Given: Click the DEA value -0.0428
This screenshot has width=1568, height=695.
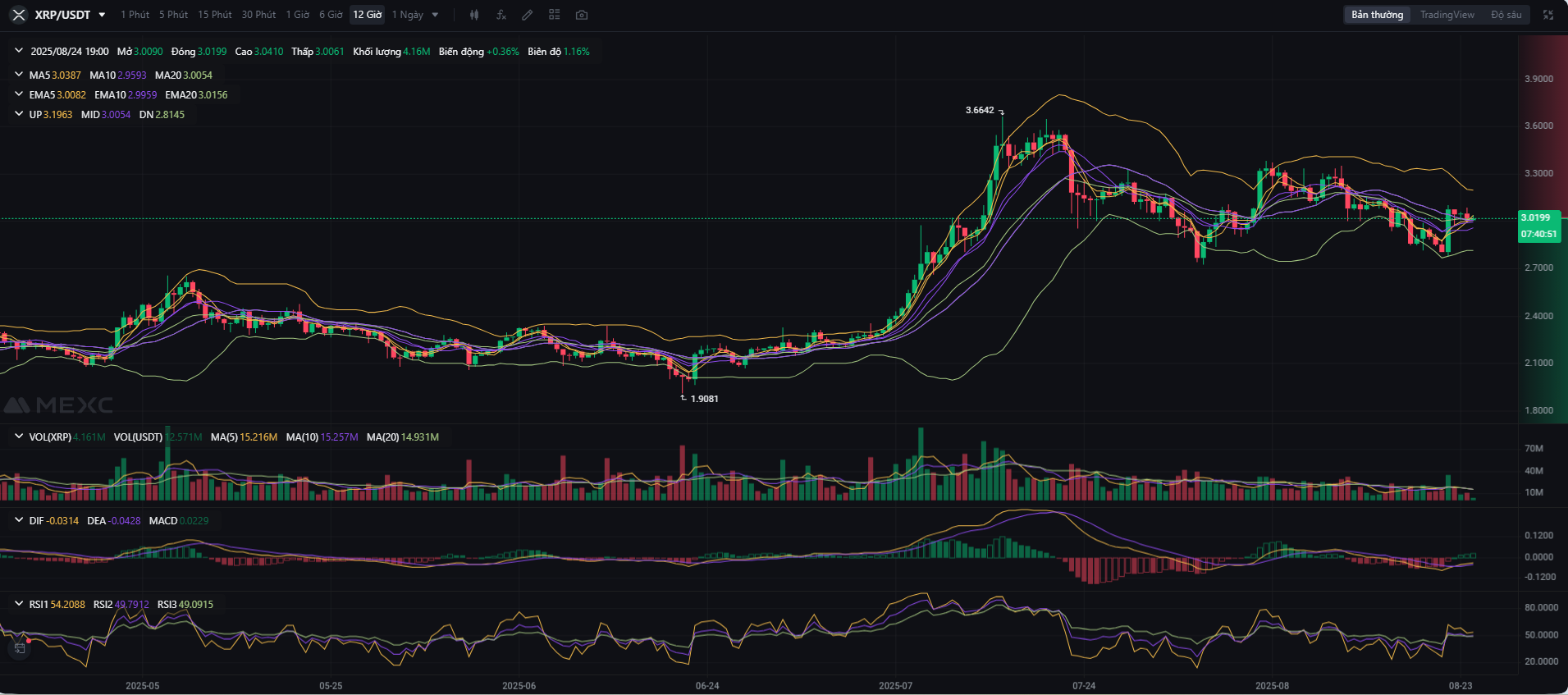Looking at the screenshot, I should tap(125, 520).
